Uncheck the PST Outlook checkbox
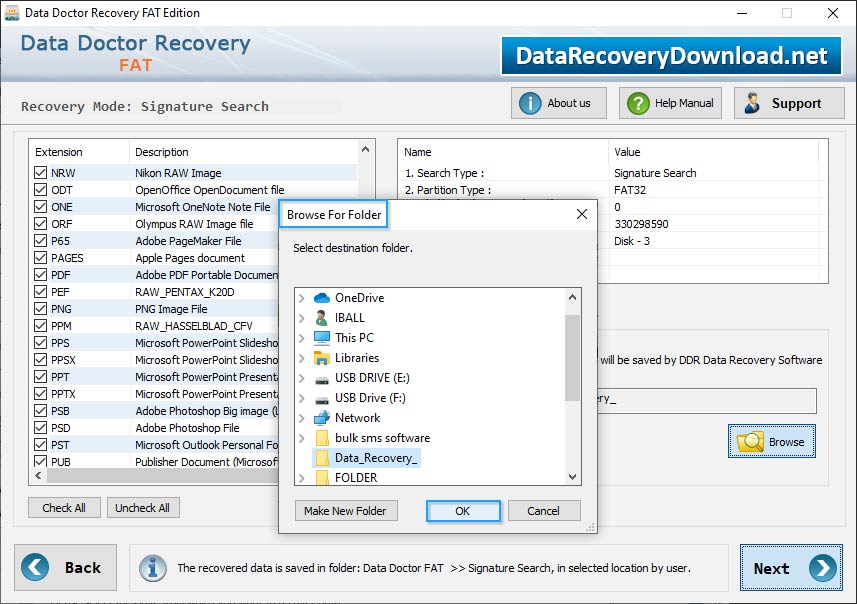 point(40,444)
